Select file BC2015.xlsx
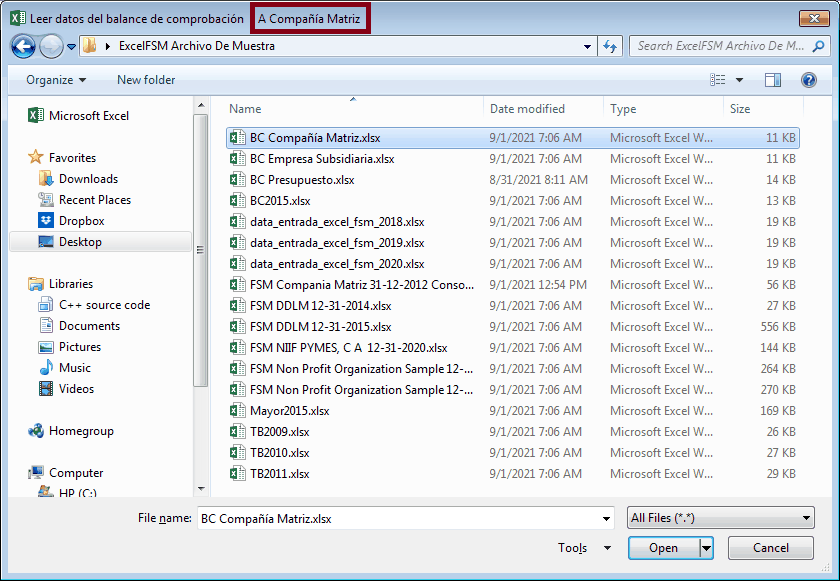The image size is (840, 581). pos(513,201)
